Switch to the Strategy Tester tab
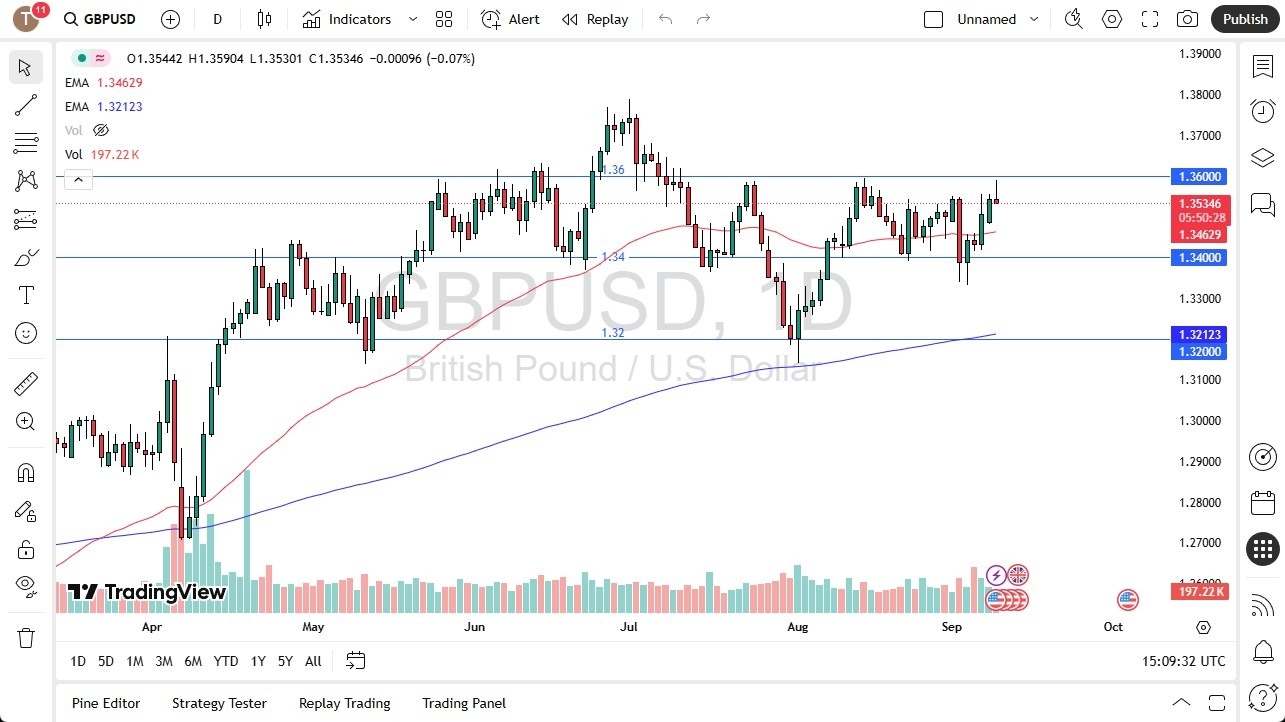Screen dimensions: 1285x722 coord(219,703)
